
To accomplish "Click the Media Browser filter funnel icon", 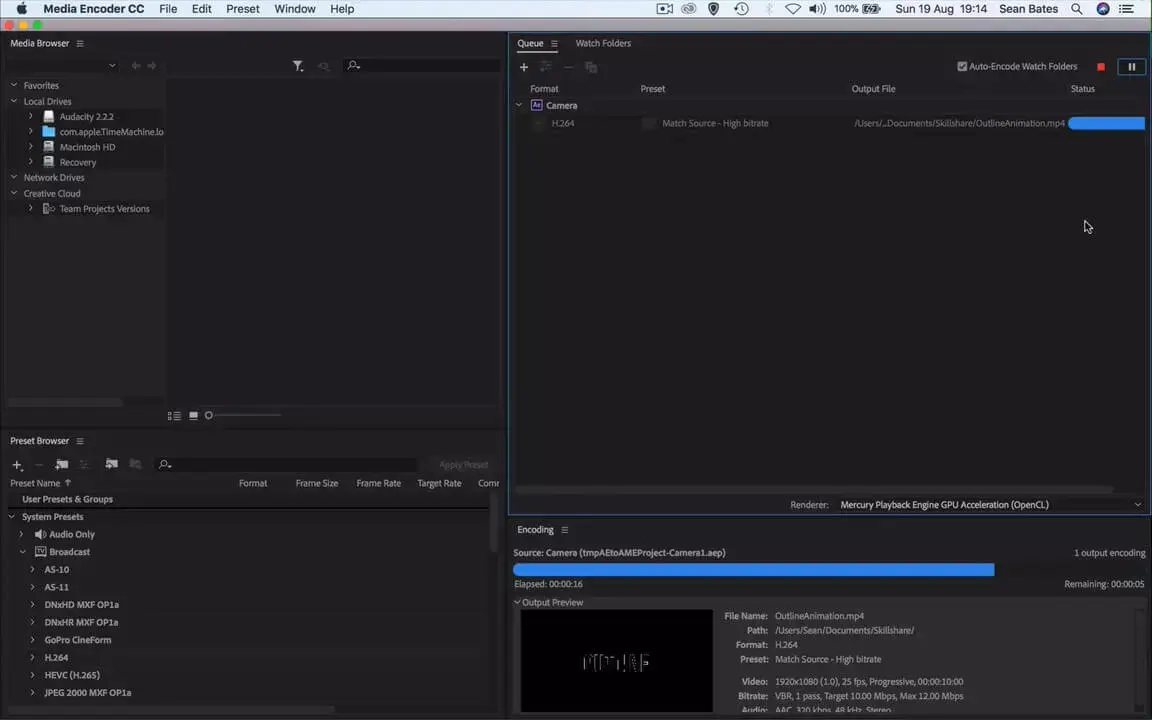I will (x=298, y=66).
